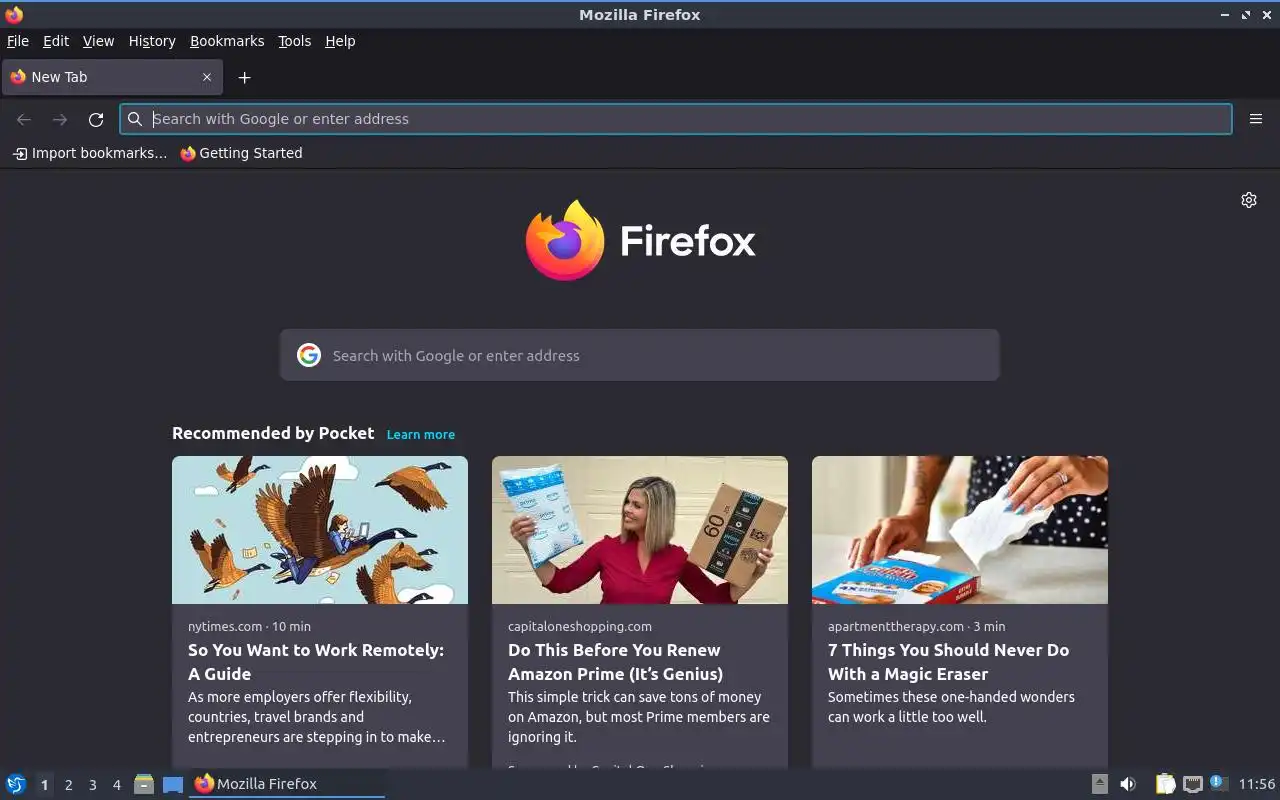The width and height of the screenshot is (1280, 800).
Task: Focus the page center Google search field
Action: 640,355
